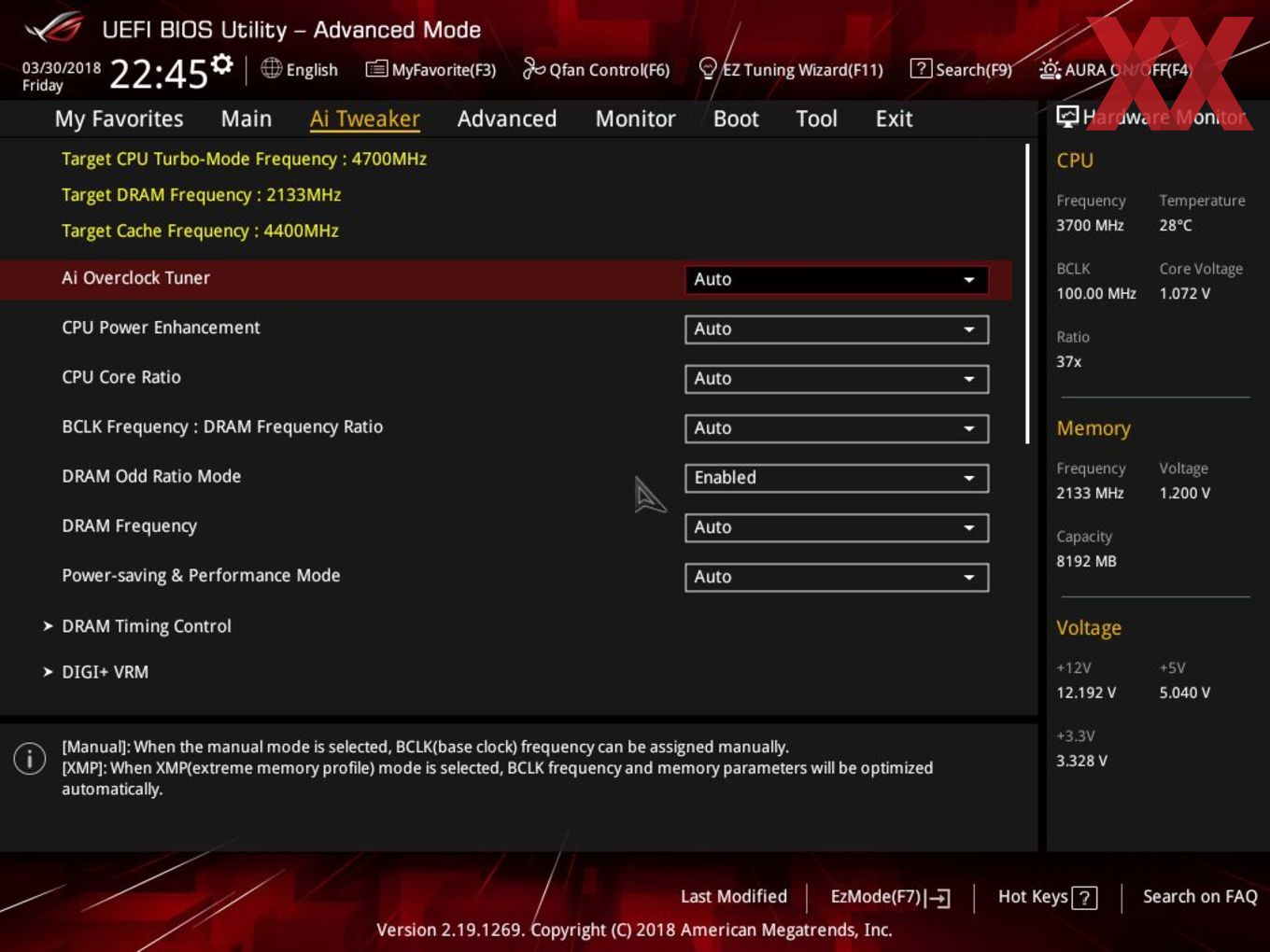Open DRAM Frequency dropdown
Viewport: 1270px width, 952px height.
(837, 527)
